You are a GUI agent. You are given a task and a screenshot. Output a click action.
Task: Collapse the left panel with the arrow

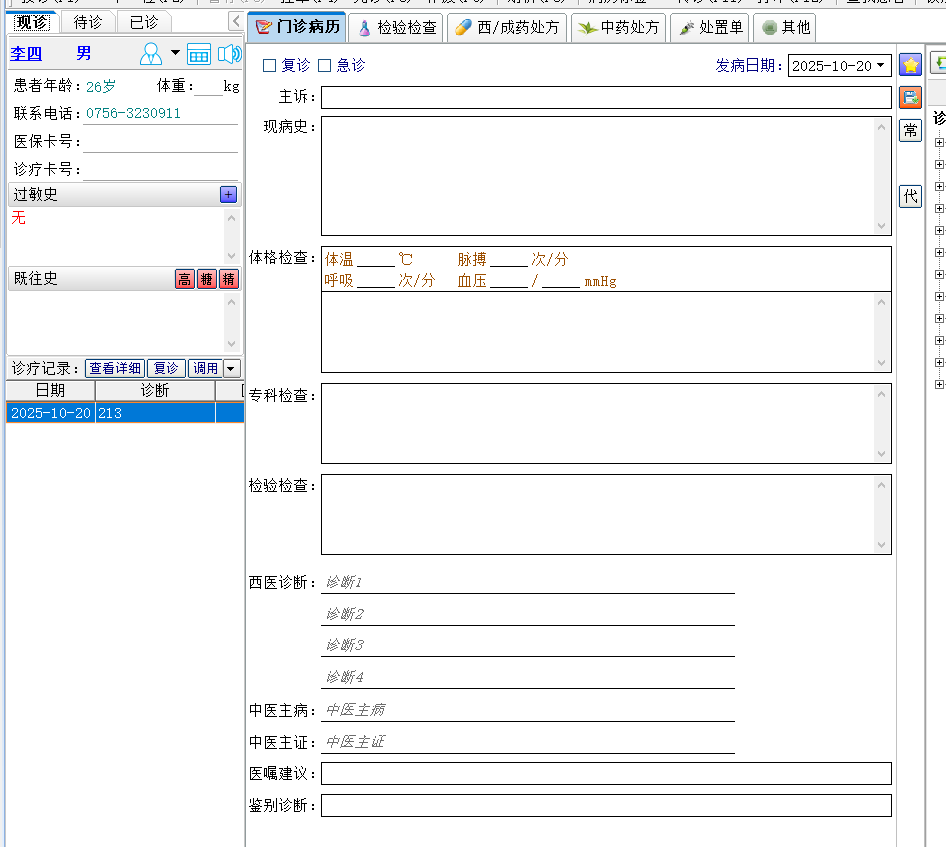click(236, 21)
